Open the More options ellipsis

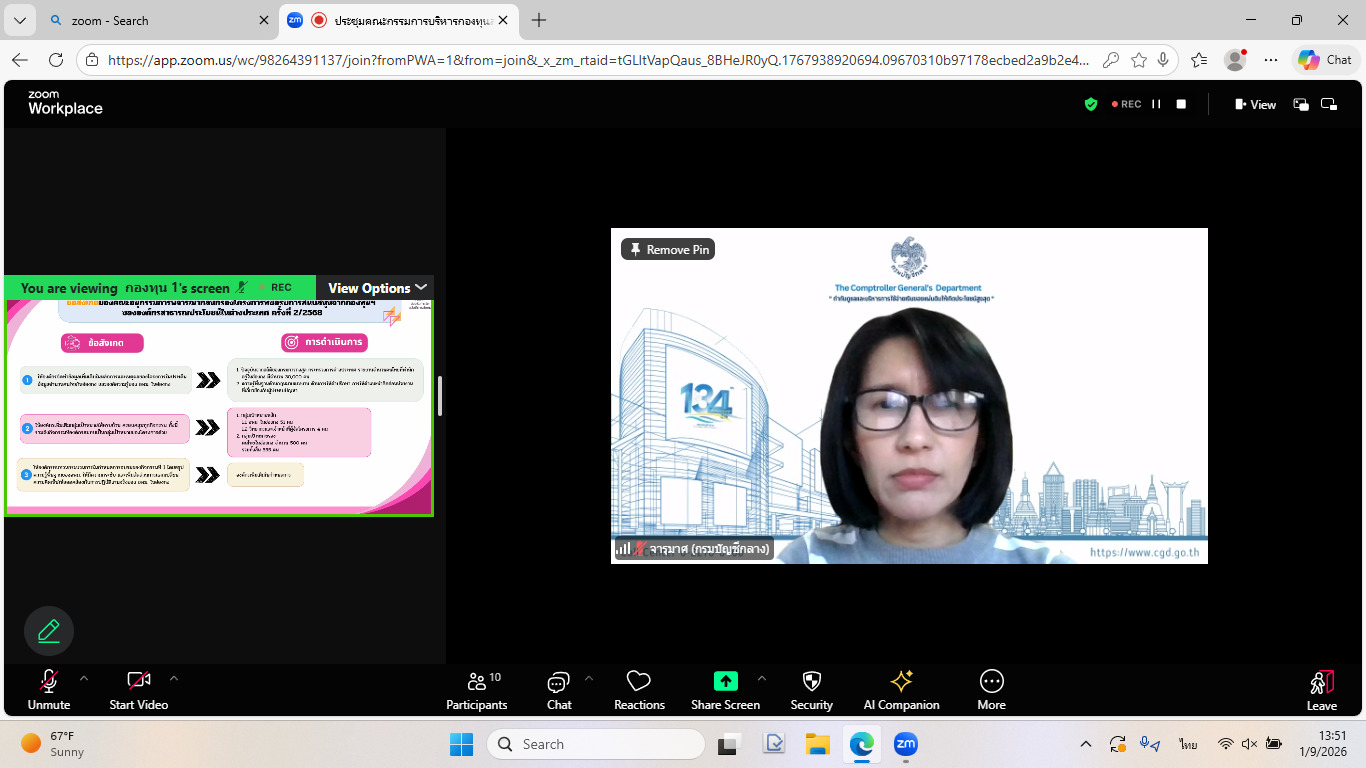(x=991, y=690)
